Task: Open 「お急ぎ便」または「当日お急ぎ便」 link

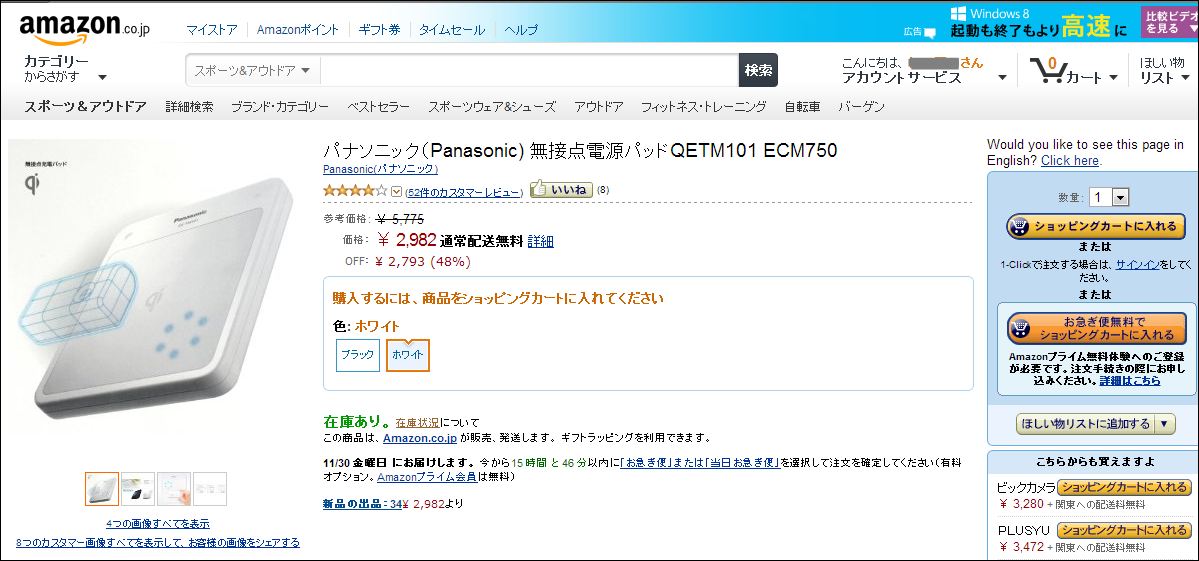Action: click(x=700, y=462)
